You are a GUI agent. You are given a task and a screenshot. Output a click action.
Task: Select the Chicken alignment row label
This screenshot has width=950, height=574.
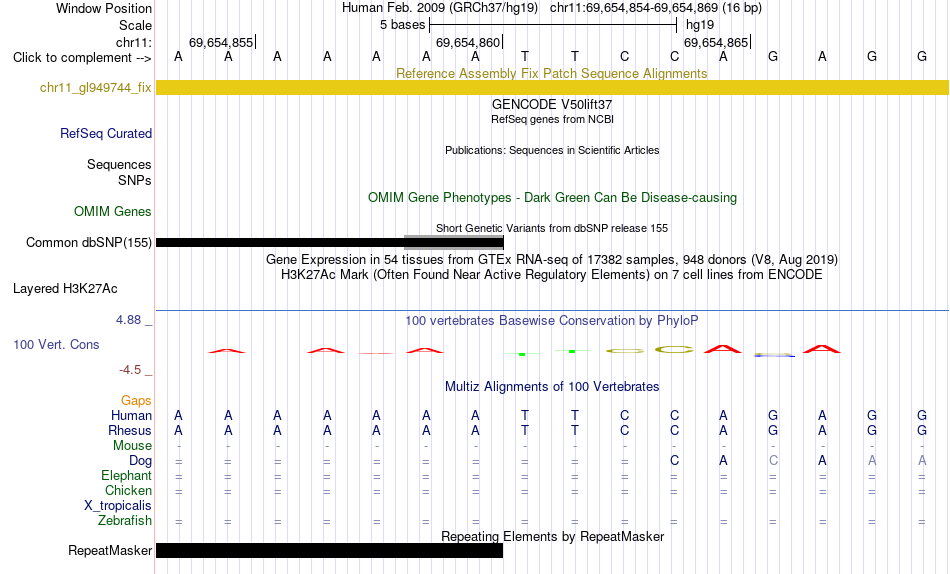(x=128, y=490)
